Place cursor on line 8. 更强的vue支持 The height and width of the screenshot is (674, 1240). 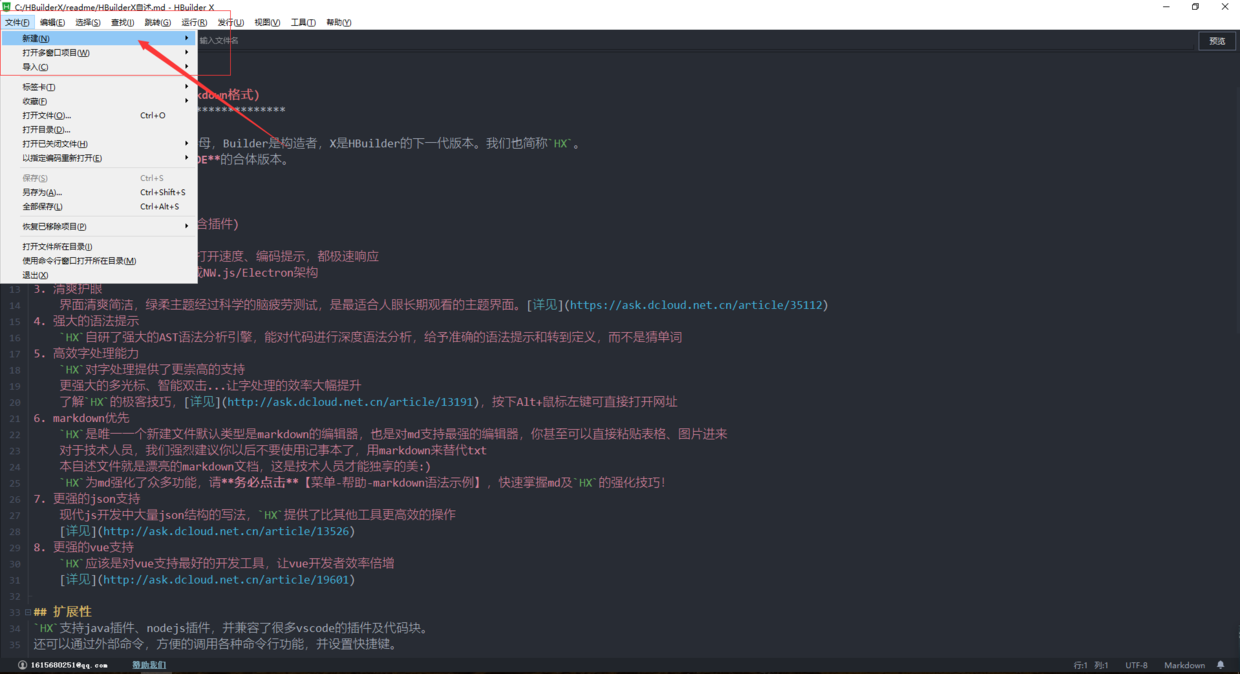[86, 547]
